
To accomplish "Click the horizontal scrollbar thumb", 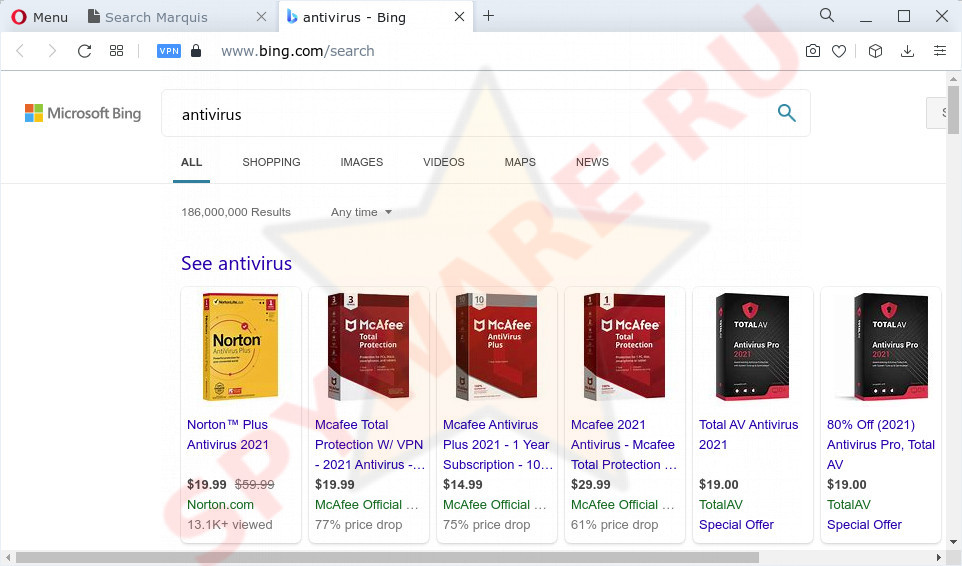I will 387,557.
